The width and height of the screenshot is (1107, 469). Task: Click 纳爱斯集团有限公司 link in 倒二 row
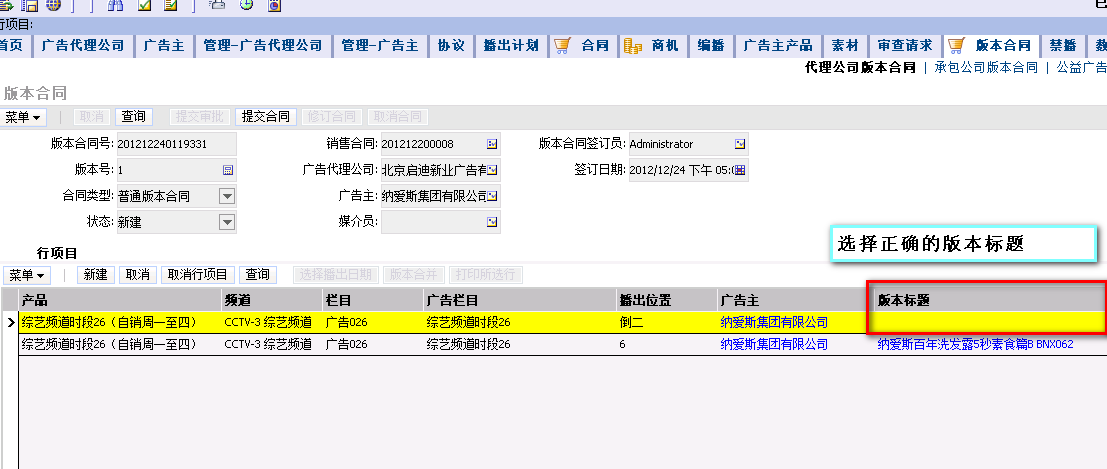(x=774, y=323)
